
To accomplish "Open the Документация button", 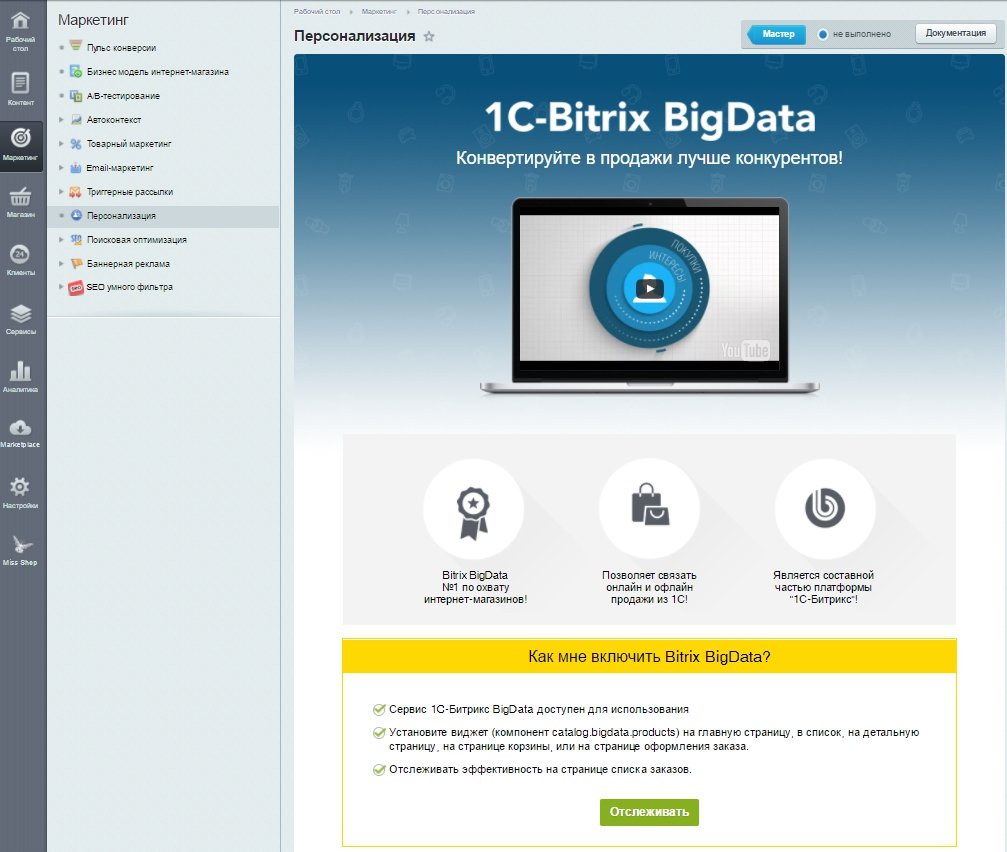I will (956, 33).
